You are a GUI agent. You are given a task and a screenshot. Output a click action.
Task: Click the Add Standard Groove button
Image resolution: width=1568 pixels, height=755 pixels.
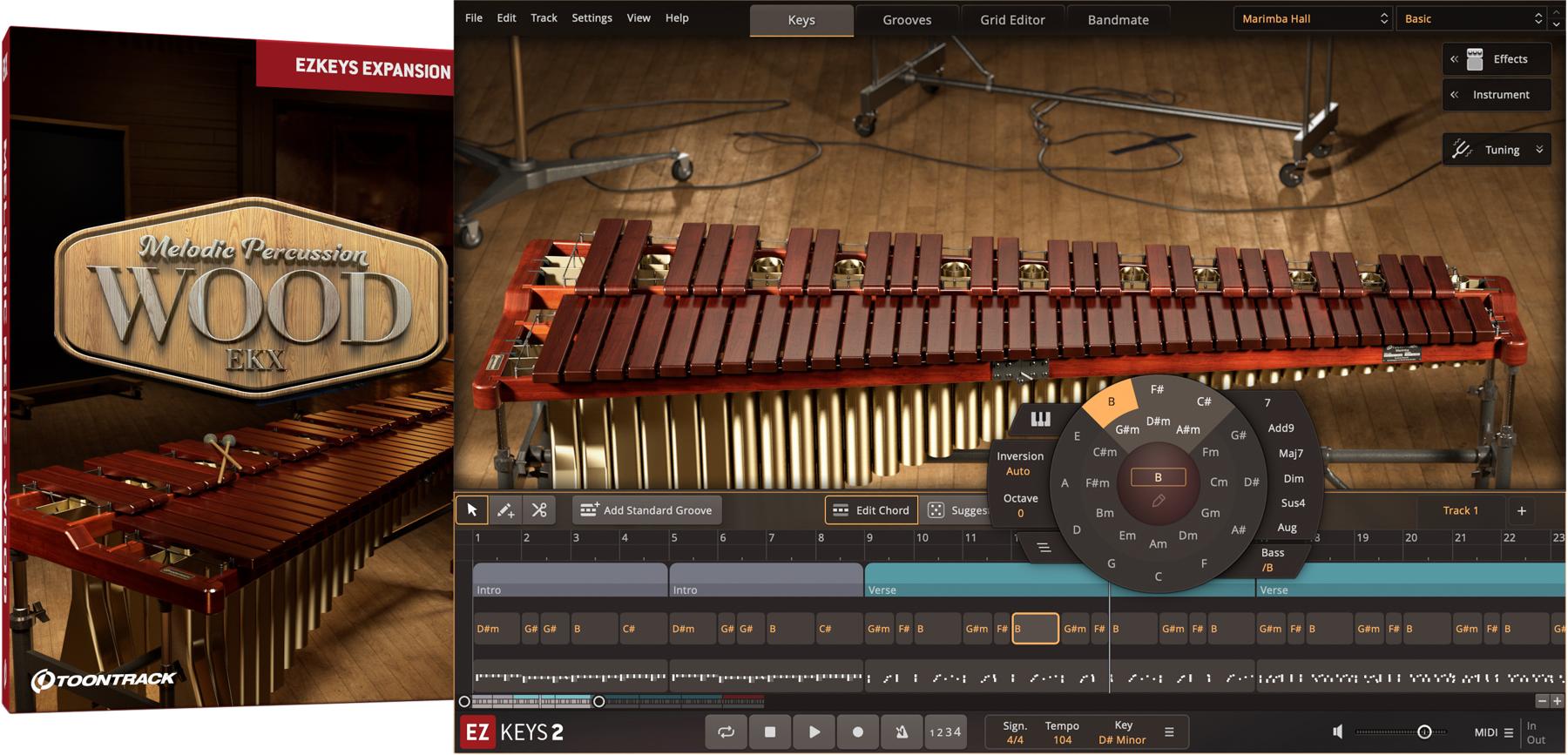(x=647, y=510)
